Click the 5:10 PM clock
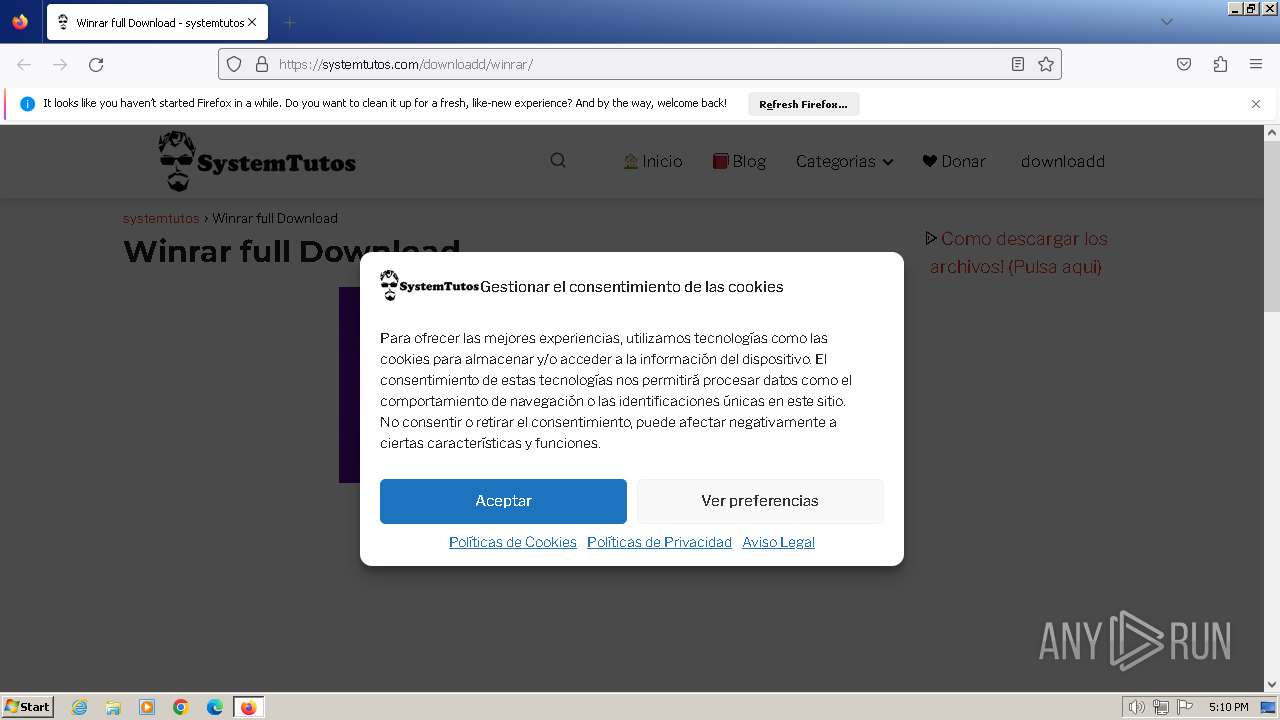The image size is (1280, 720). [1228, 707]
